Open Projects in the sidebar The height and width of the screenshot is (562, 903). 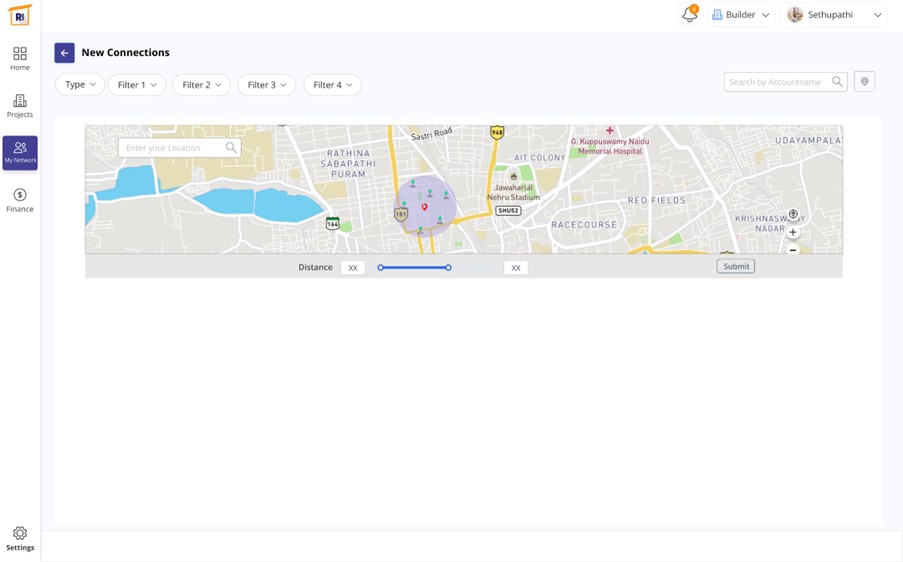(x=20, y=105)
